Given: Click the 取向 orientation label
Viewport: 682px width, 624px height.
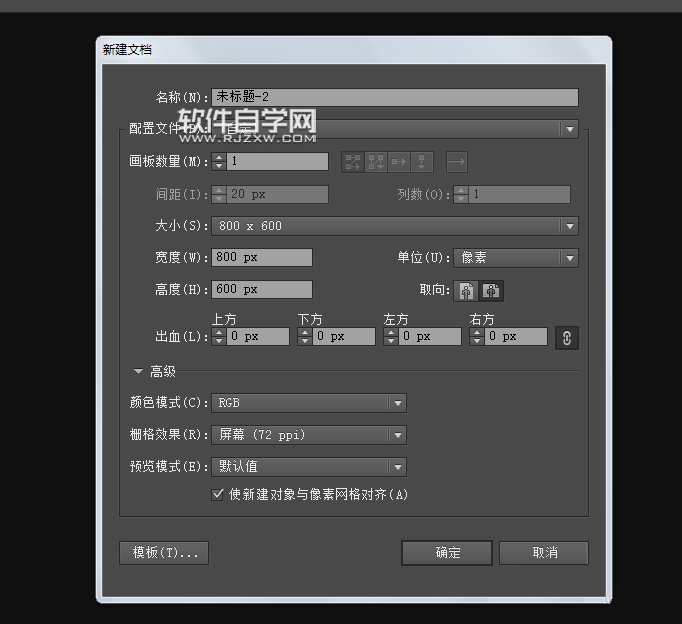Looking at the screenshot, I should coord(435,290).
